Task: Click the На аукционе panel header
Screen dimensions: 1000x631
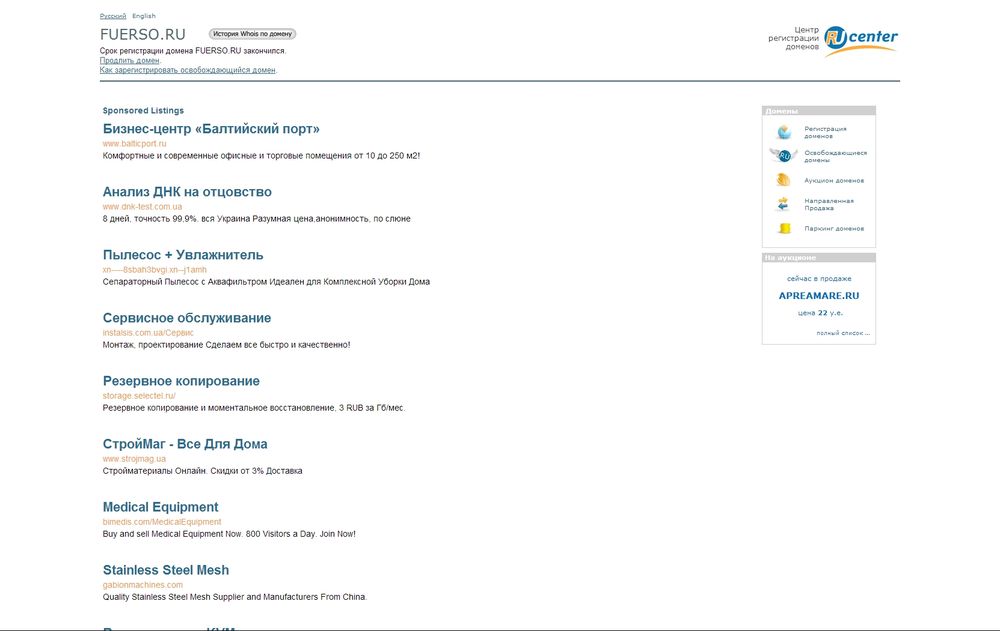Action: (x=819, y=258)
